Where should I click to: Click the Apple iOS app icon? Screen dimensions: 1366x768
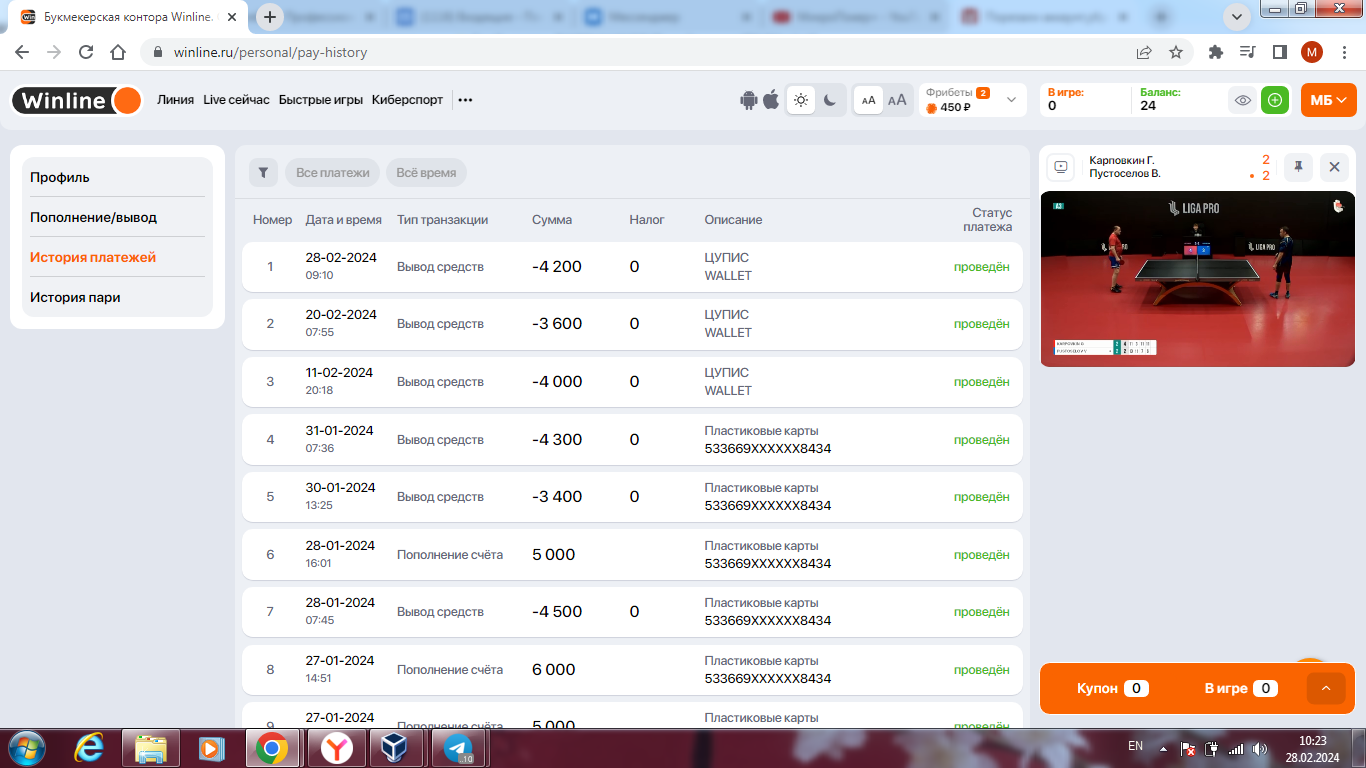point(771,100)
